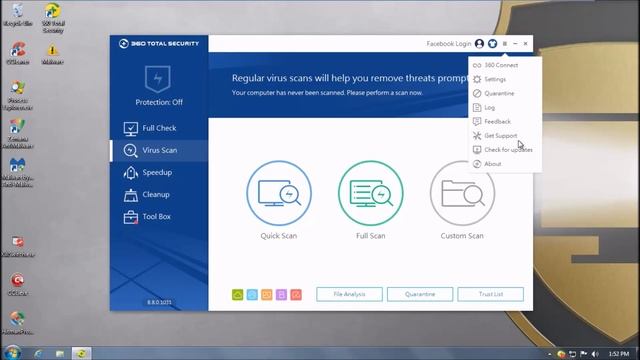The image size is (640, 360).
Task: Select the 360 Total Security desktop shortcut
Action: 53,18
